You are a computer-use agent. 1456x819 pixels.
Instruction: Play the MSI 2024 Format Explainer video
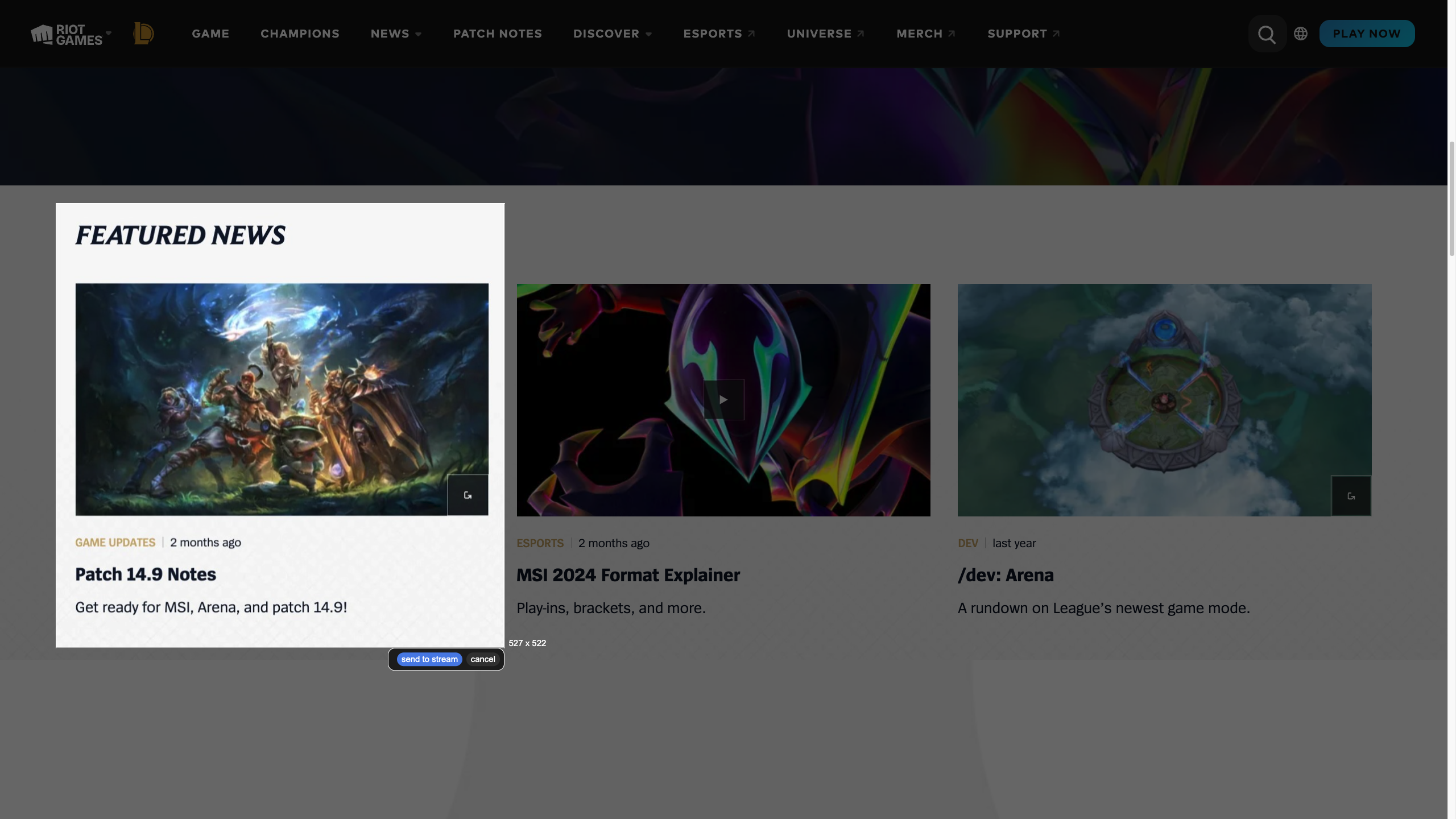[723, 399]
